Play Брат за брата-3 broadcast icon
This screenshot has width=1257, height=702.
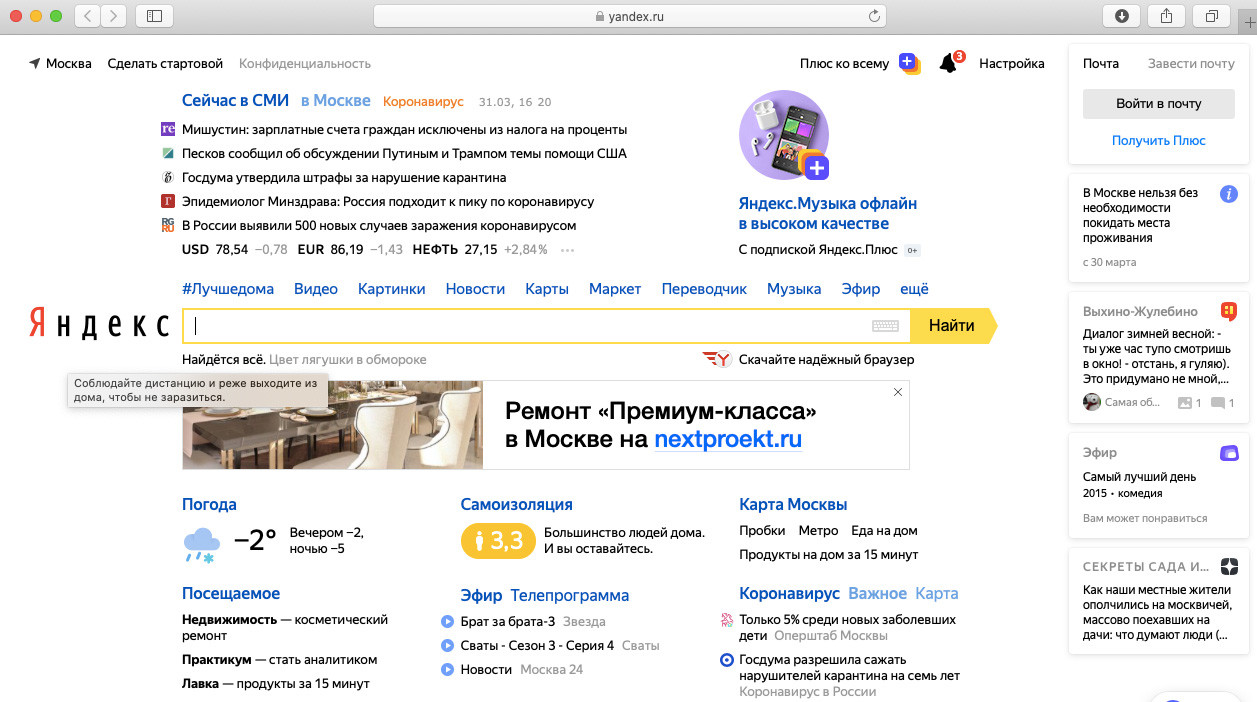447,622
